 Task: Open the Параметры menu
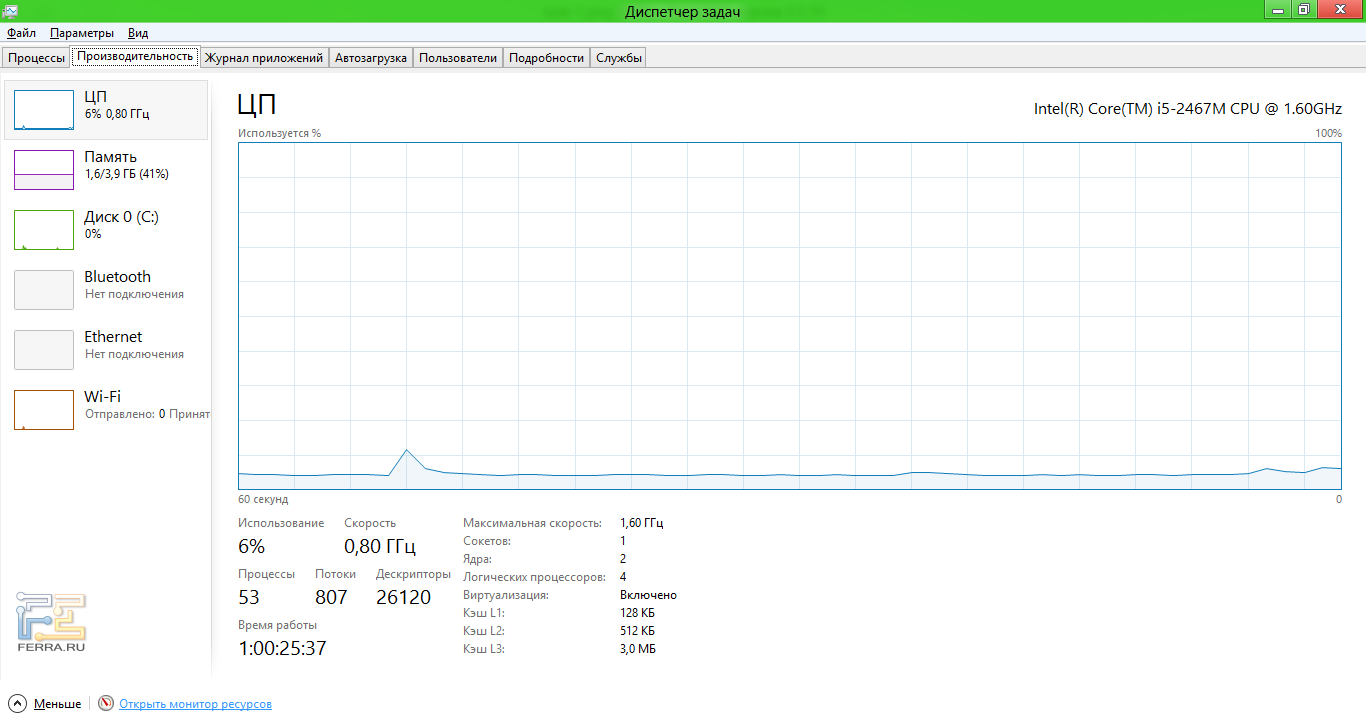coord(82,33)
